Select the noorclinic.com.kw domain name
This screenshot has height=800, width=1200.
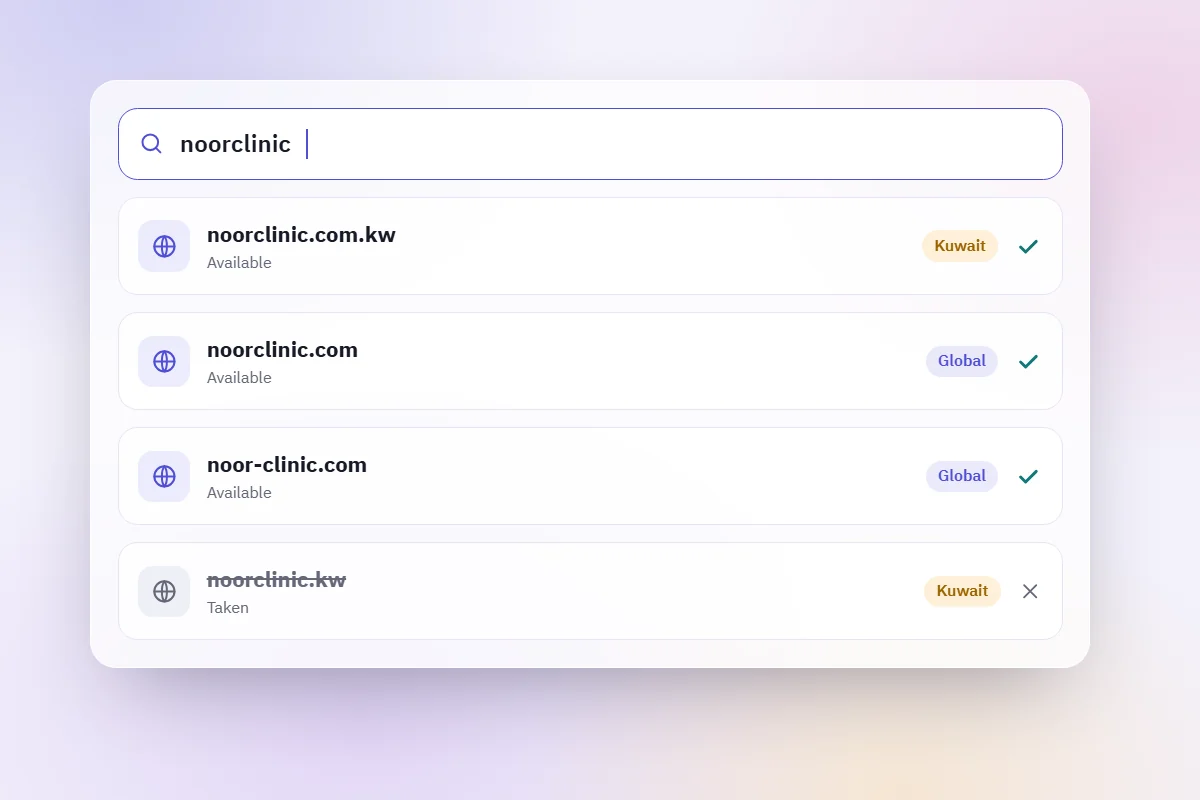pyautogui.click(x=301, y=235)
